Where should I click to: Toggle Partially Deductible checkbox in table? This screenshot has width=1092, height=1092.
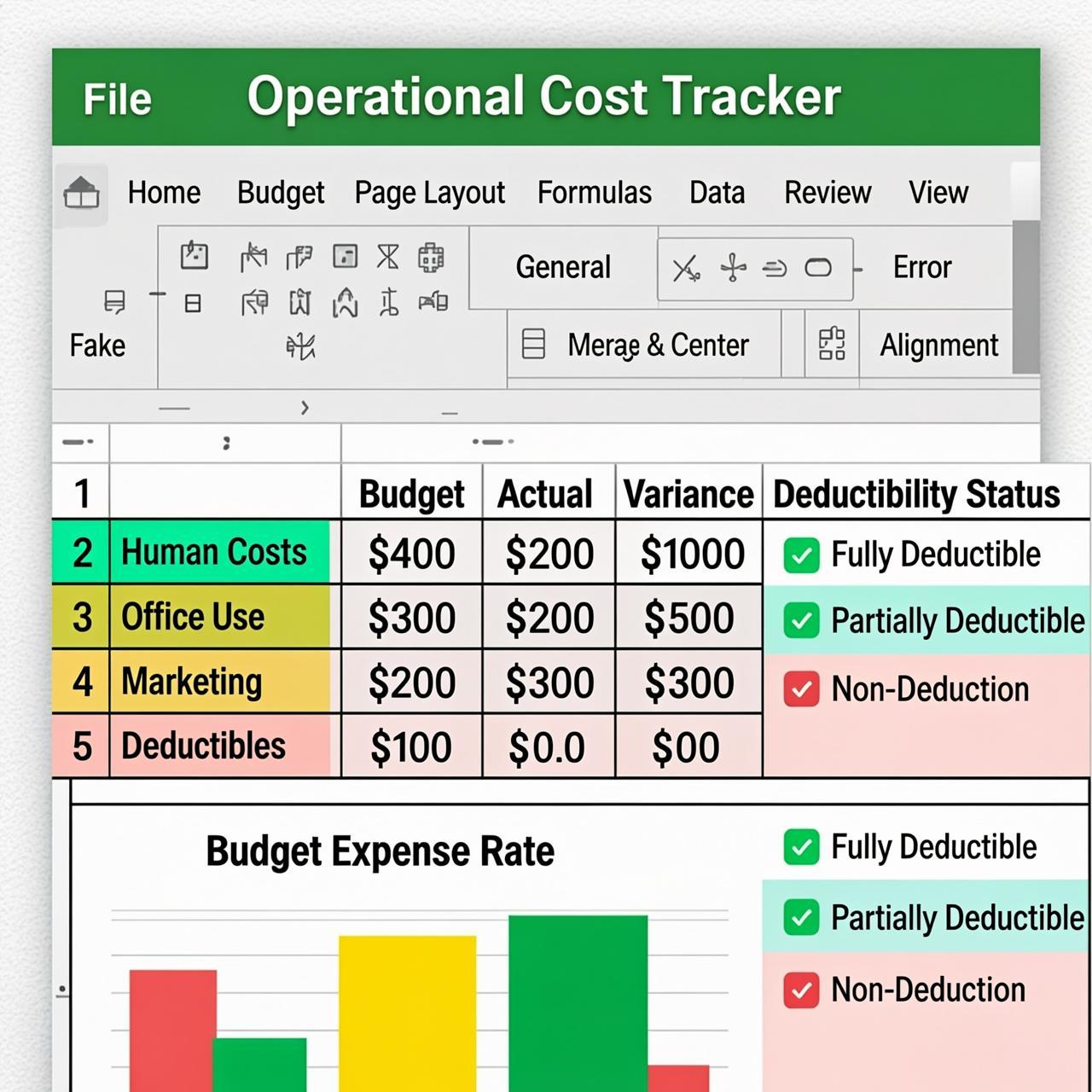[x=801, y=620]
